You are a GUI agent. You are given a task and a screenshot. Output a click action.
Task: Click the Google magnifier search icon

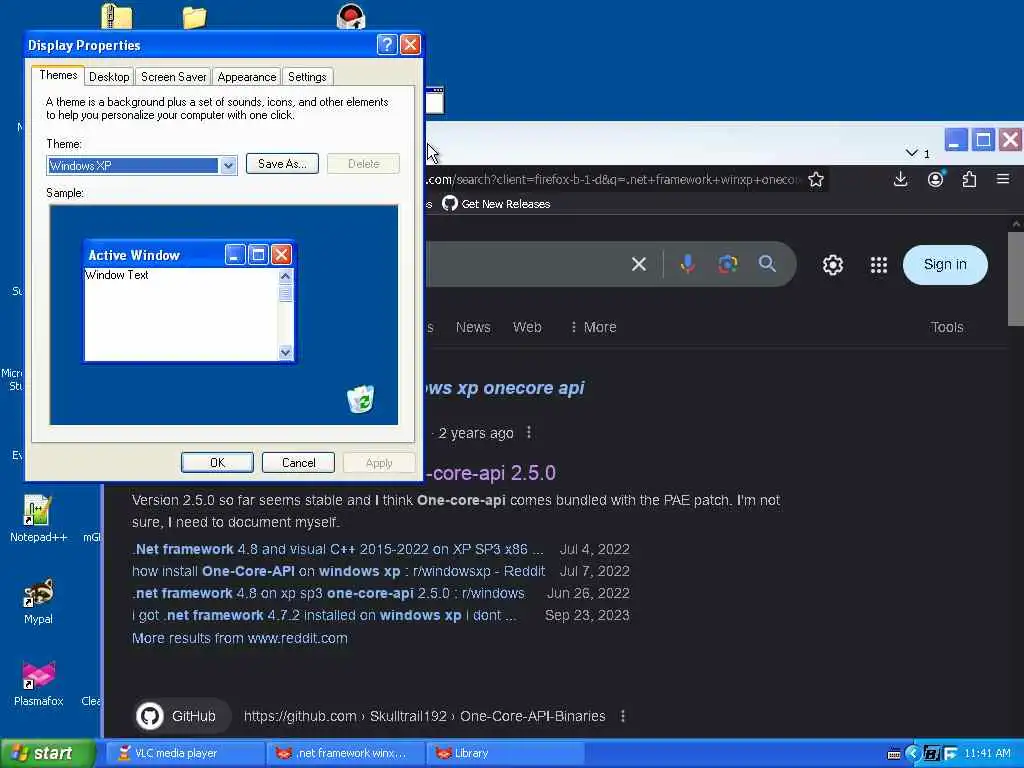(x=767, y=264)
